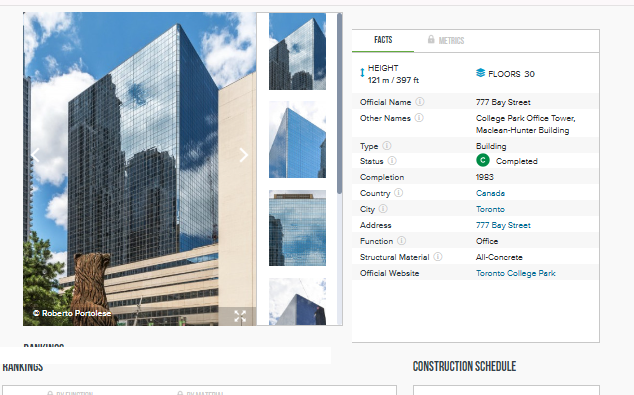Select the first tower thumbnail
This screenshot has height=395, width=634.
297,51
